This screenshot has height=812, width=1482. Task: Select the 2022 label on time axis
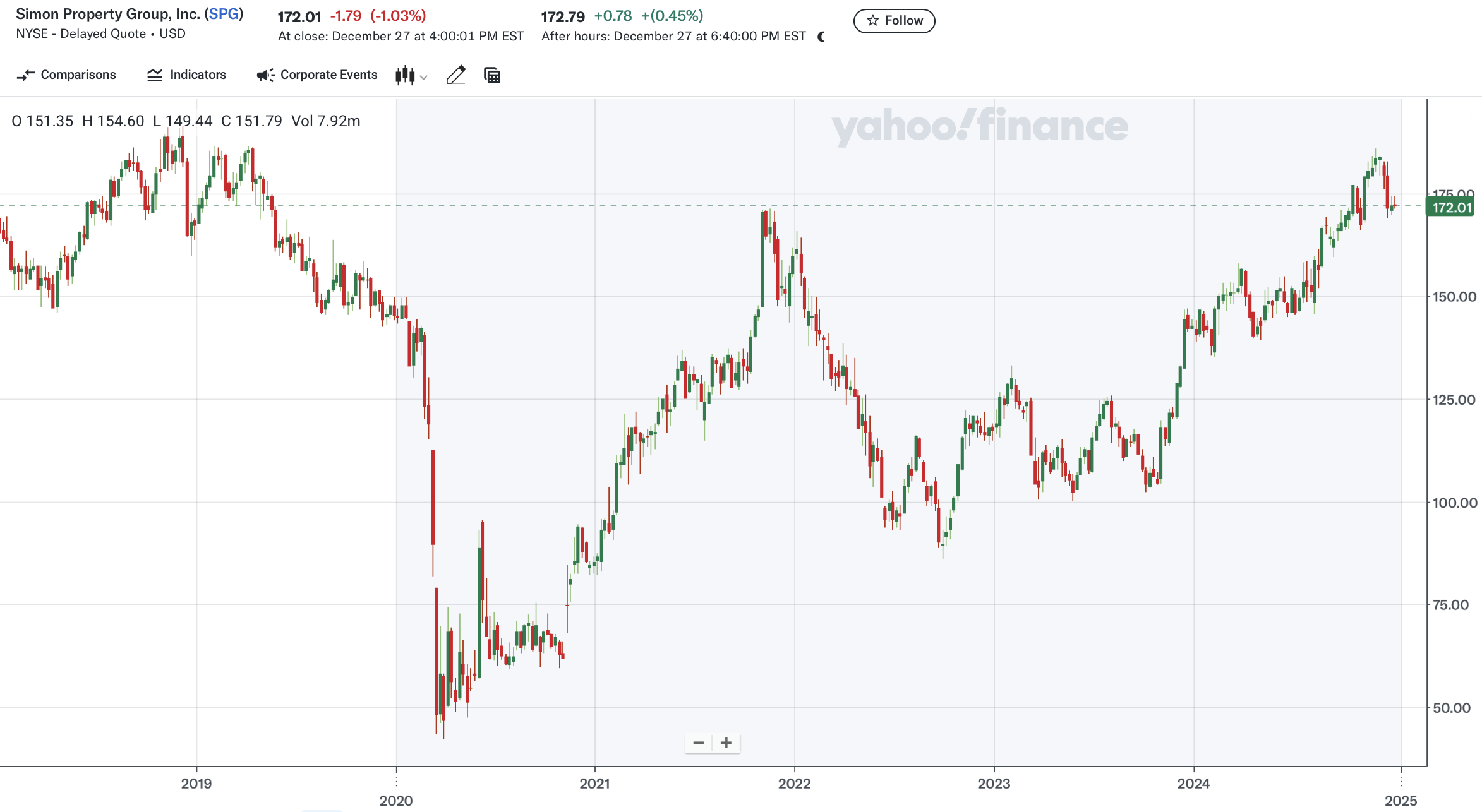click(794, 784)
